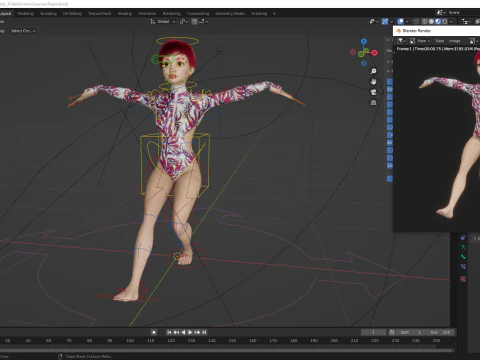Image resolution: width=480 pixels, height=360 pixels.
Task: Toggle camera view with the camera icon
Action: click(x=373, y=92)
